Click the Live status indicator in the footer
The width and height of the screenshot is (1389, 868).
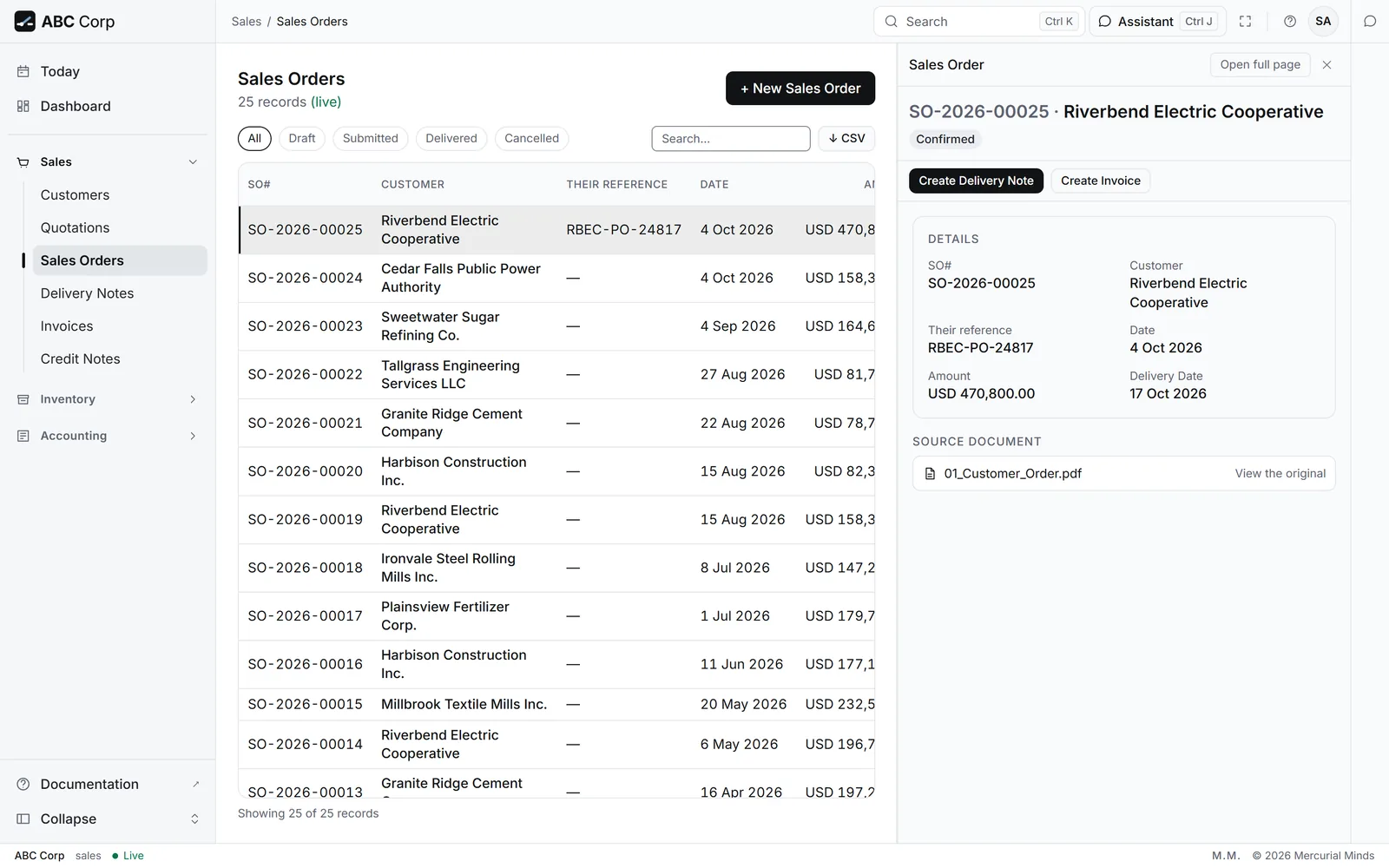pos(128,856)
